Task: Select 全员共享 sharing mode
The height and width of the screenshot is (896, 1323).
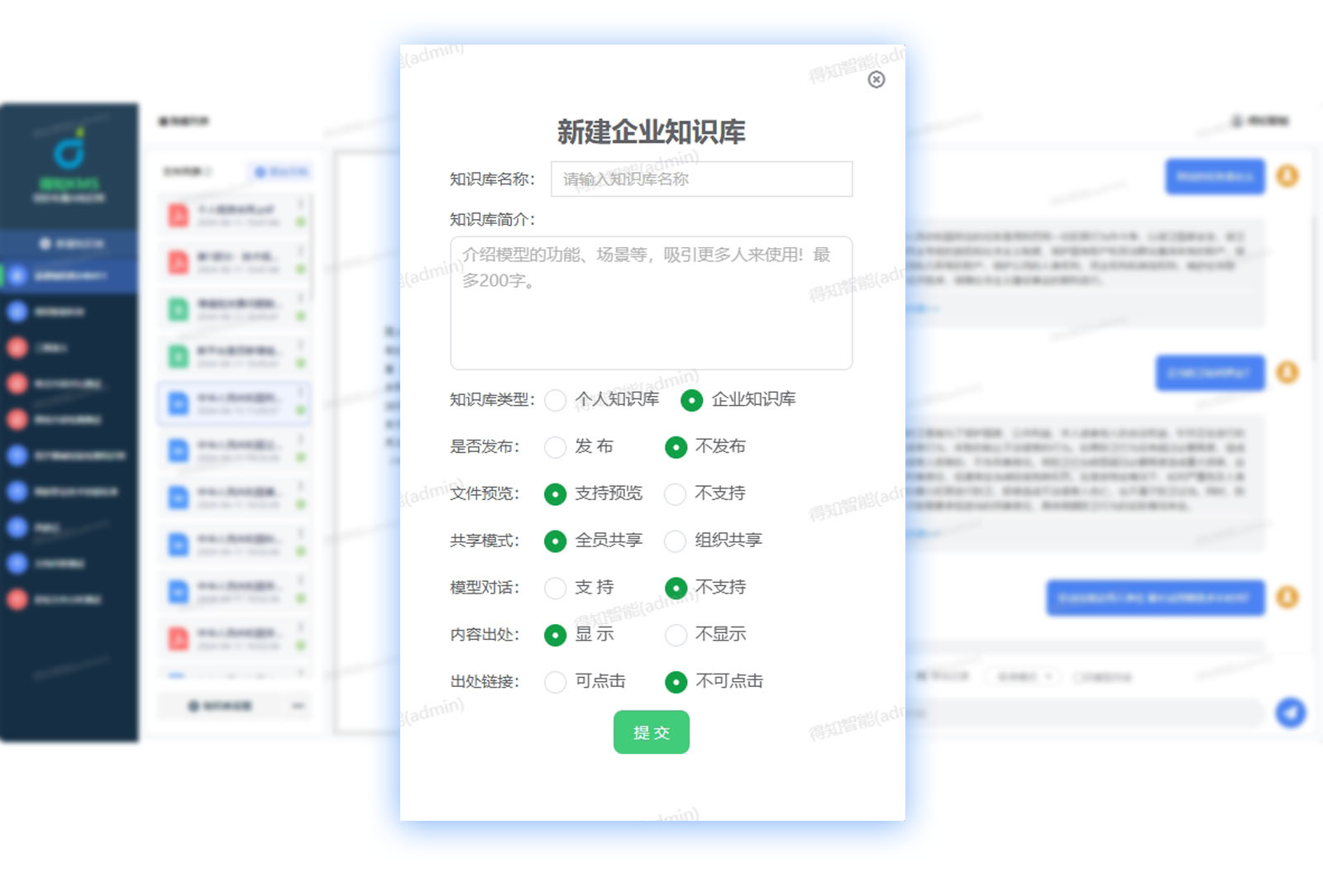Action: click(556, 541)
